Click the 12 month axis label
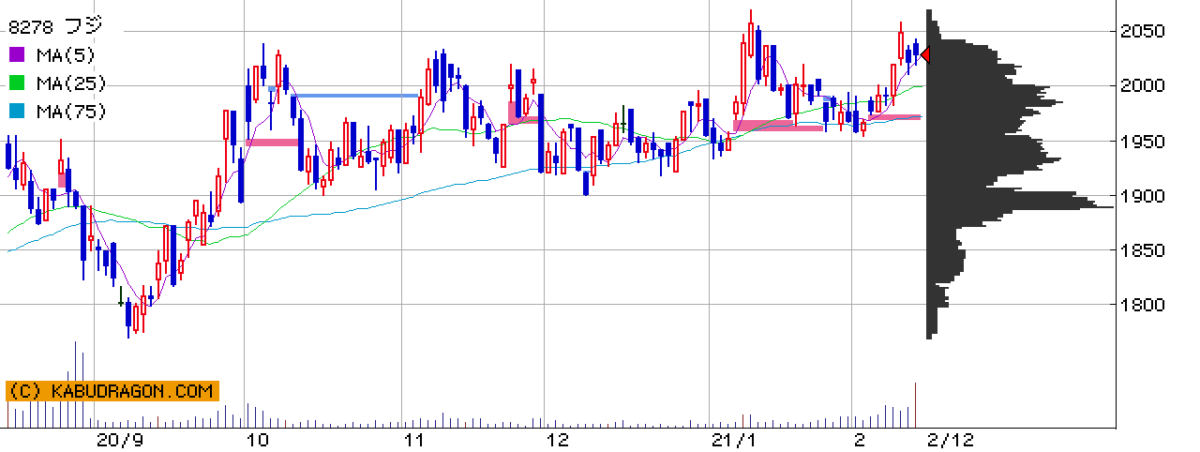Screen dimensions: 1200x452 coord(557,440)
